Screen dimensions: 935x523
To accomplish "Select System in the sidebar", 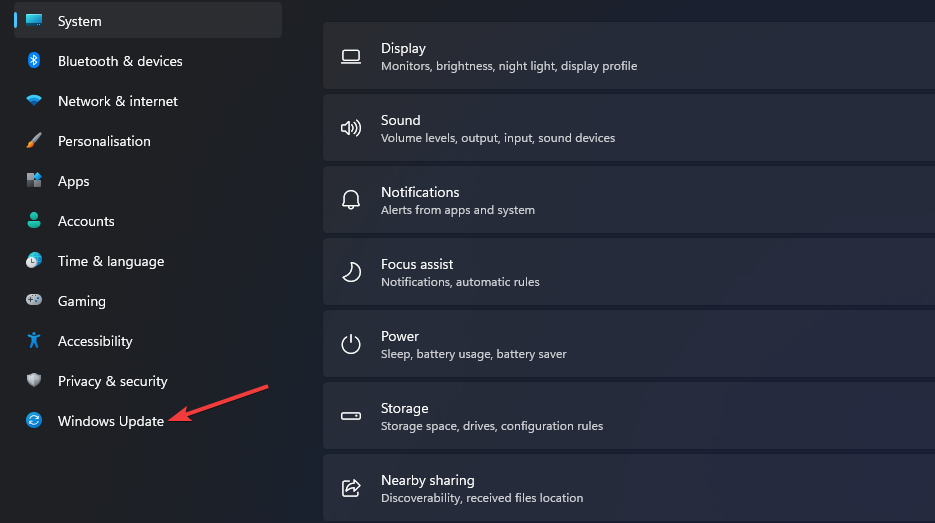I will (80, 21).
